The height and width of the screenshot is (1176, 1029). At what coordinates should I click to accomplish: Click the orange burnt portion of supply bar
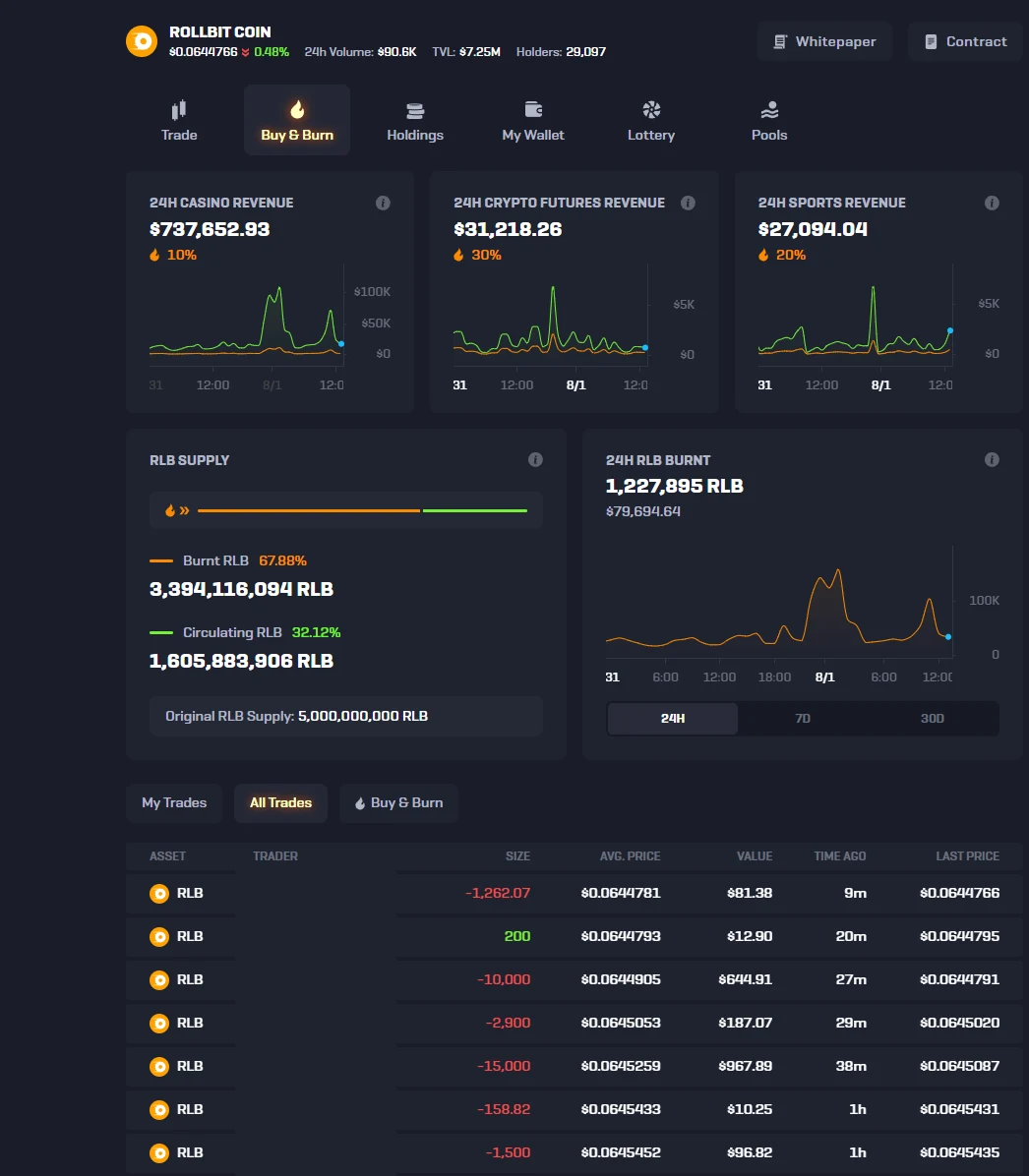click(x=309, y=510)
